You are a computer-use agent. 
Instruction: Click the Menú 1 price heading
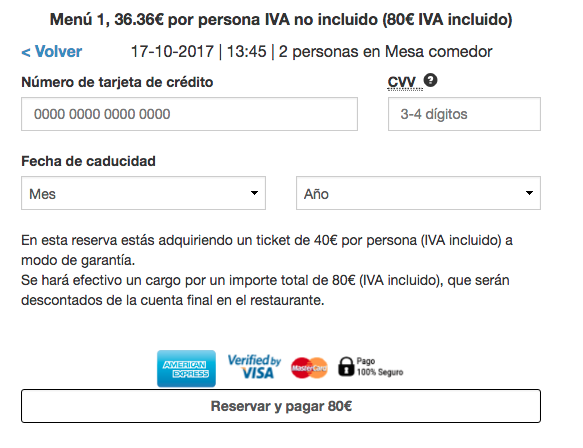281,19
